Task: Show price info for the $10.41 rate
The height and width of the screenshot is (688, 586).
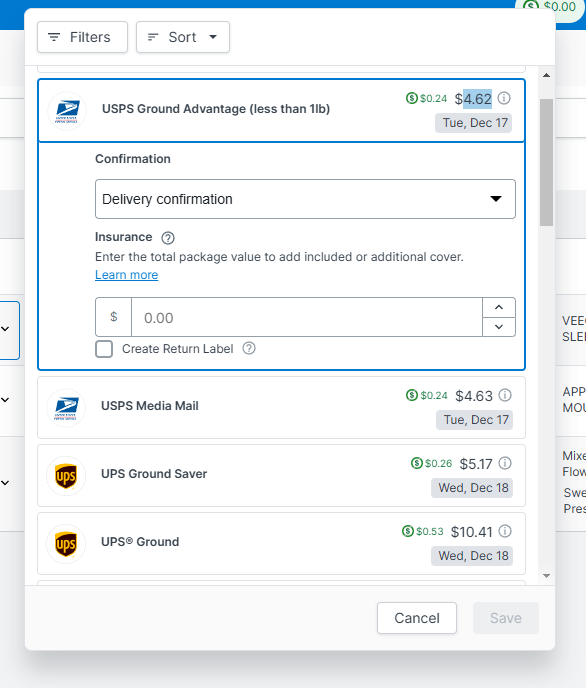Action: pos(505,531)
